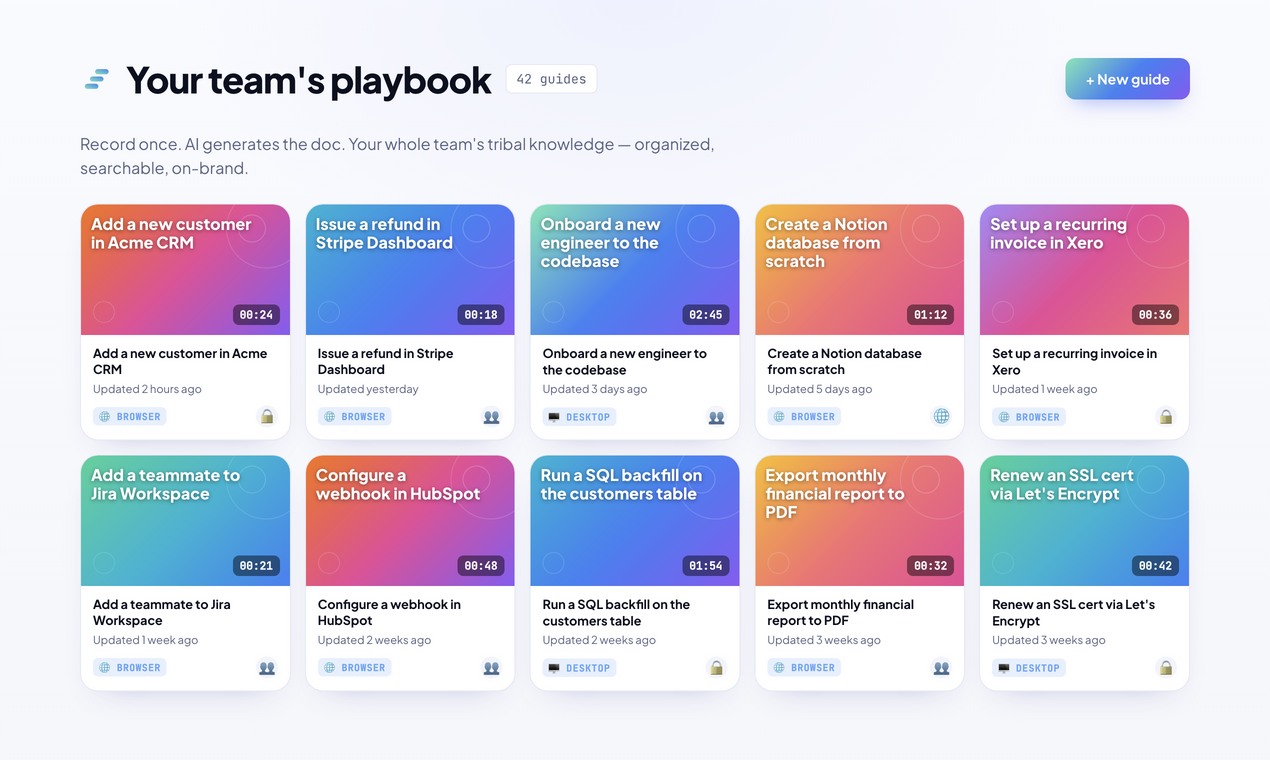Open the 'Renew an SSL cert' thumbnail
Image resolution: width=1270 pixels, height=760 pixels.
(1084, 521)
